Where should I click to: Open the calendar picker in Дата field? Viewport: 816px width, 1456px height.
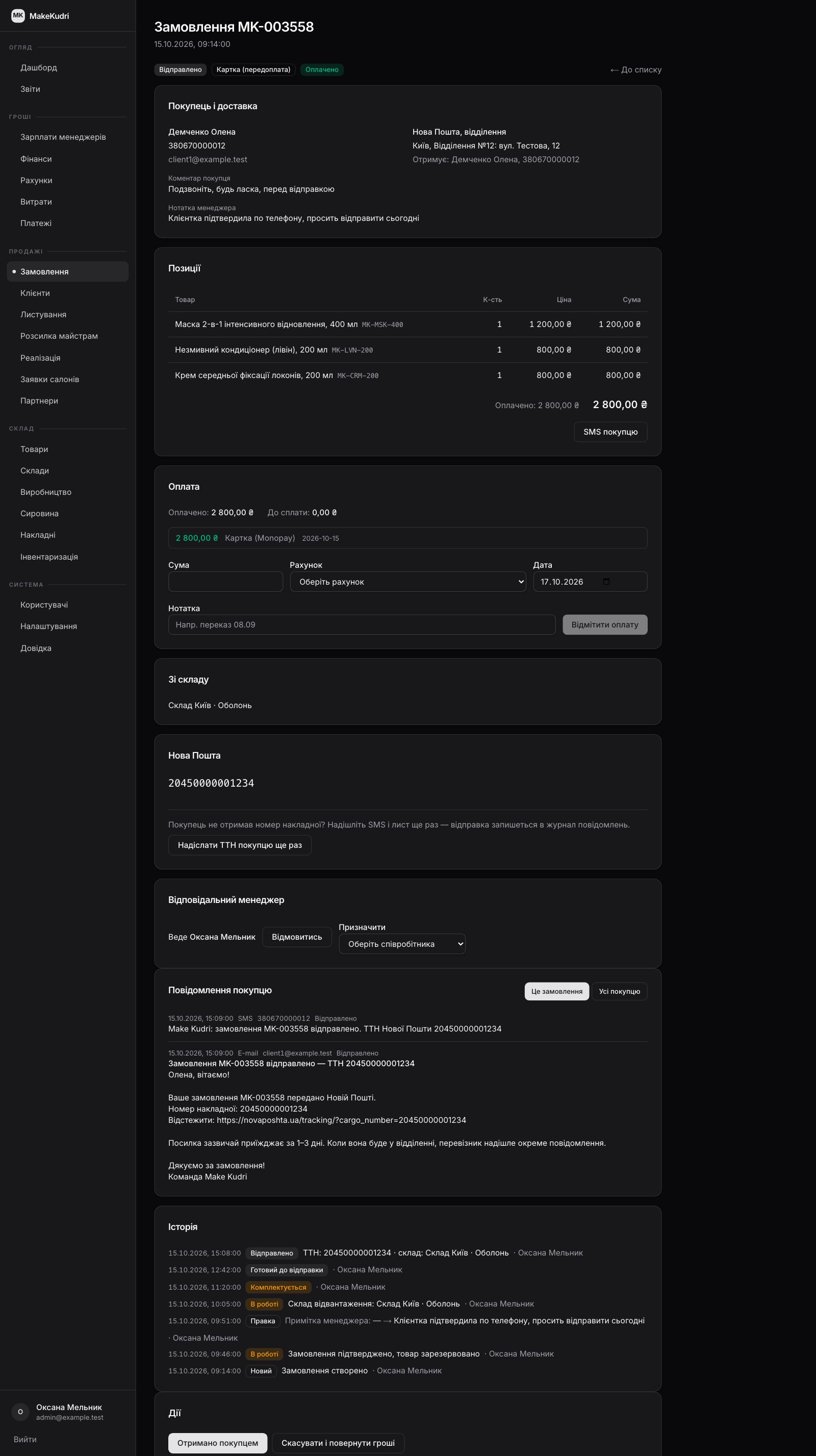coord(606,582)
